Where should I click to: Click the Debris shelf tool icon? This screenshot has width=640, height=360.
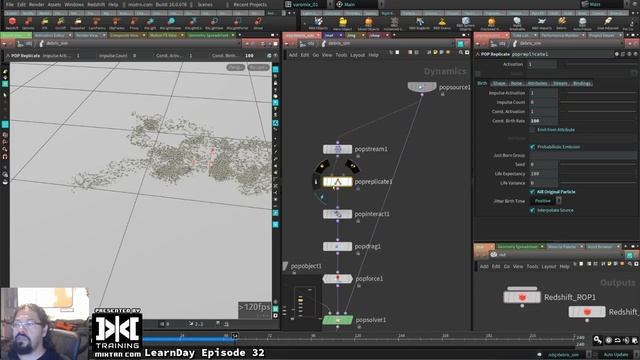(562, 23)
